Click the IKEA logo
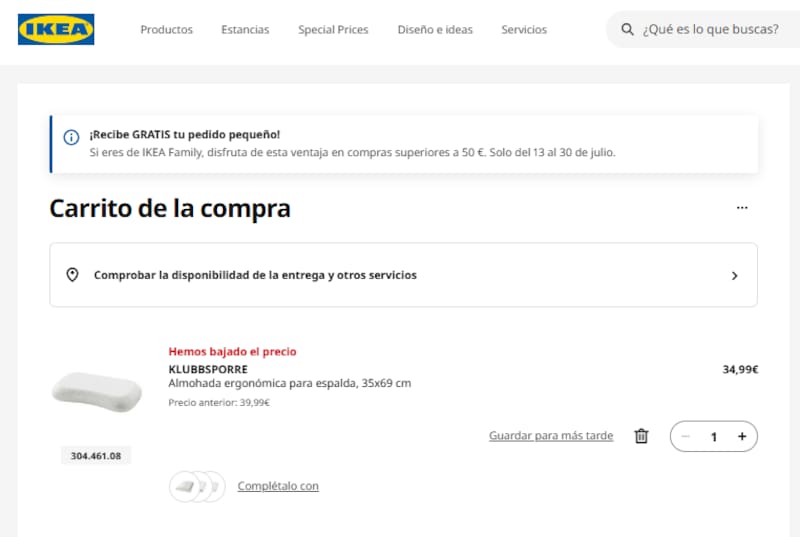800x537 pixels. (56, 30)
